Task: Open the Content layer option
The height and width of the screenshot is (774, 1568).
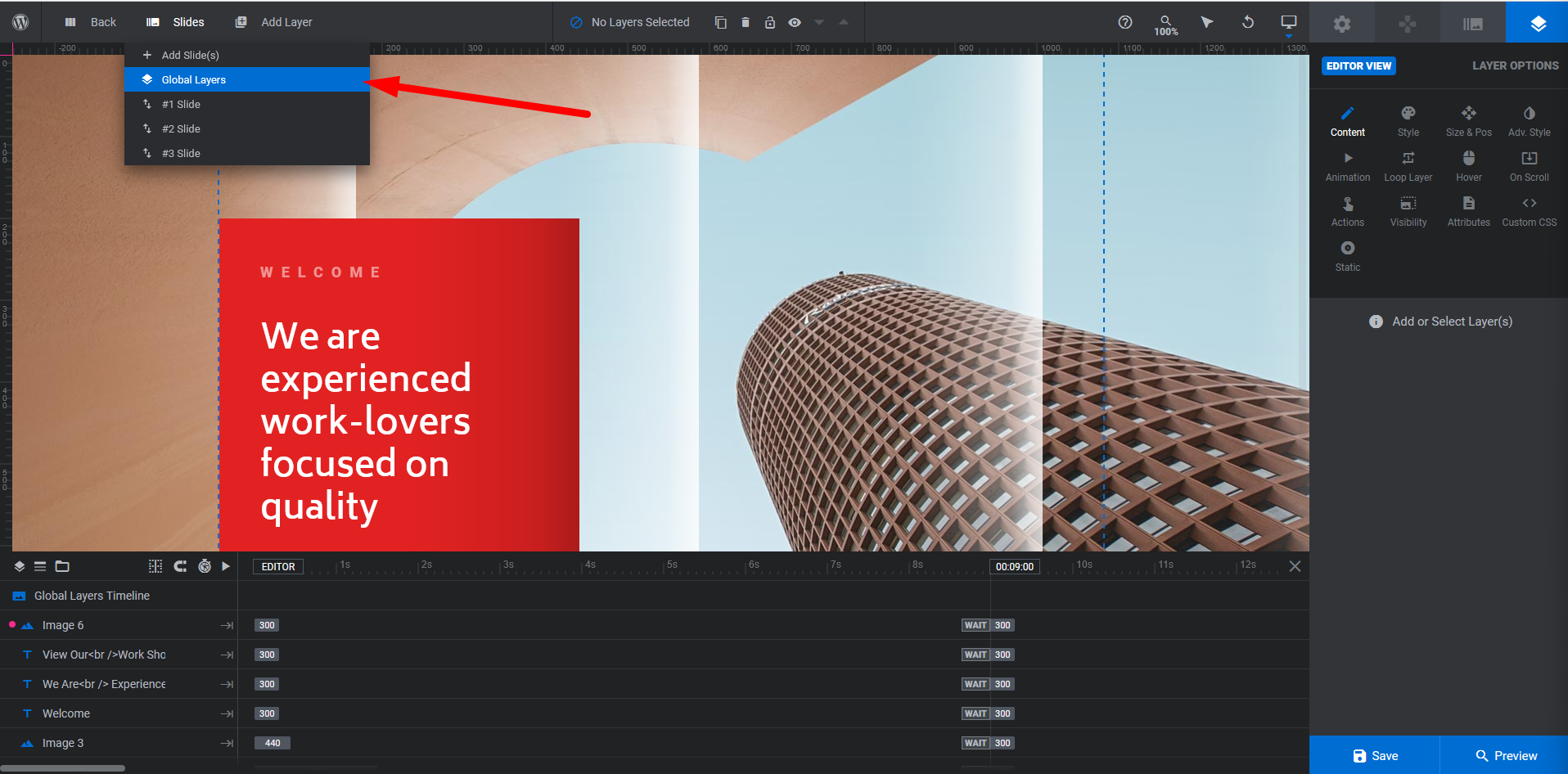Action: tap(1348, 121)
